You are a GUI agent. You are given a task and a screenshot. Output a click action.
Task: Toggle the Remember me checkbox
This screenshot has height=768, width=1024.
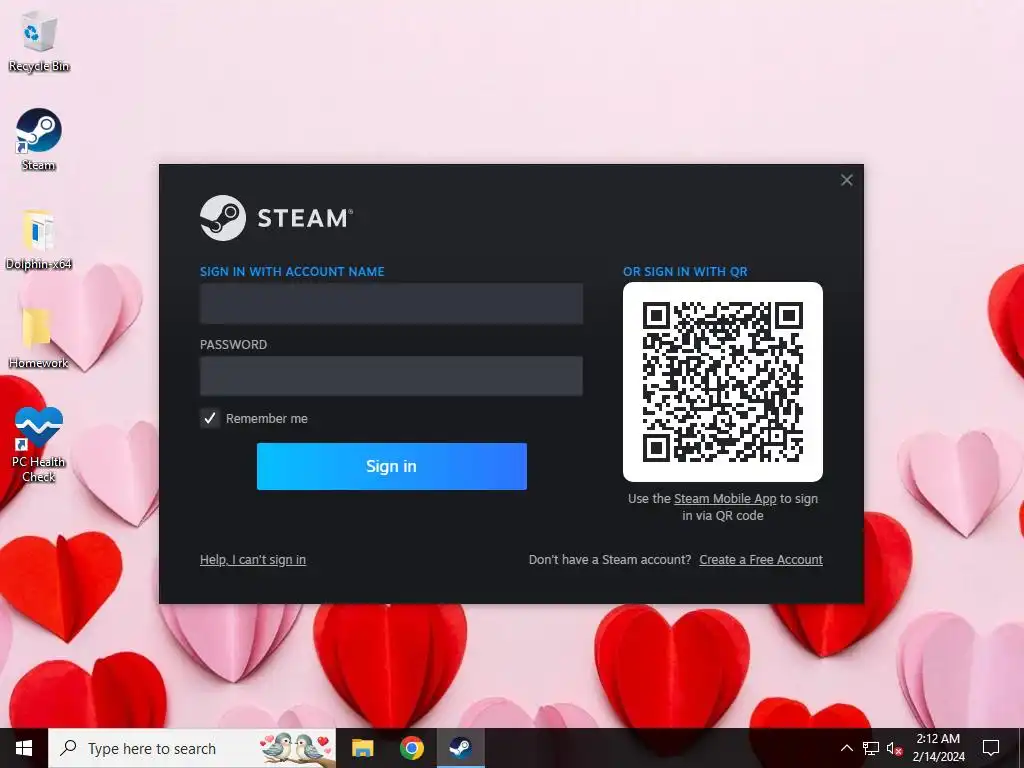coord(210,418)
